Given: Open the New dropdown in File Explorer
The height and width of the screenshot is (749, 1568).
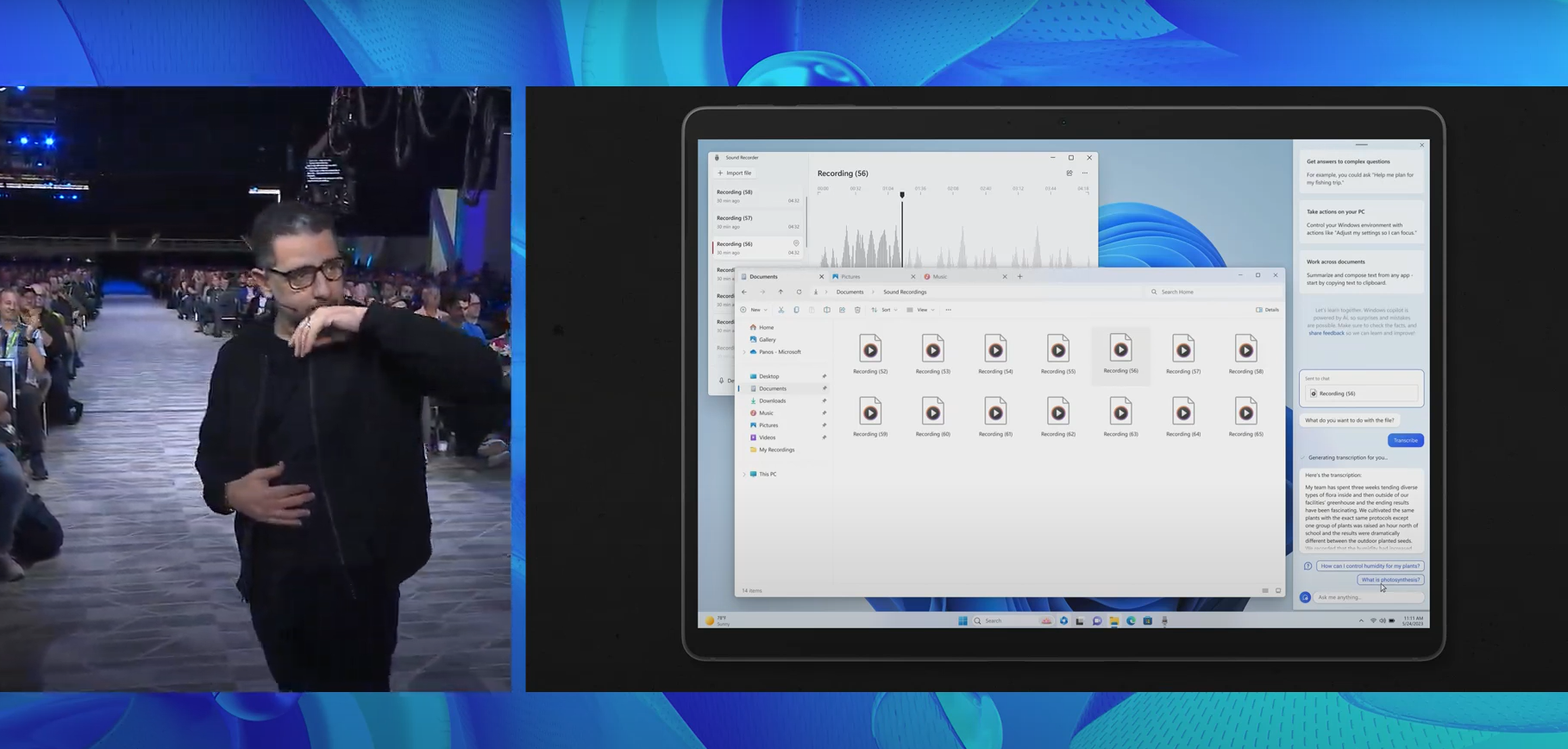Looking at the screenshot, I should coord(754,310).
